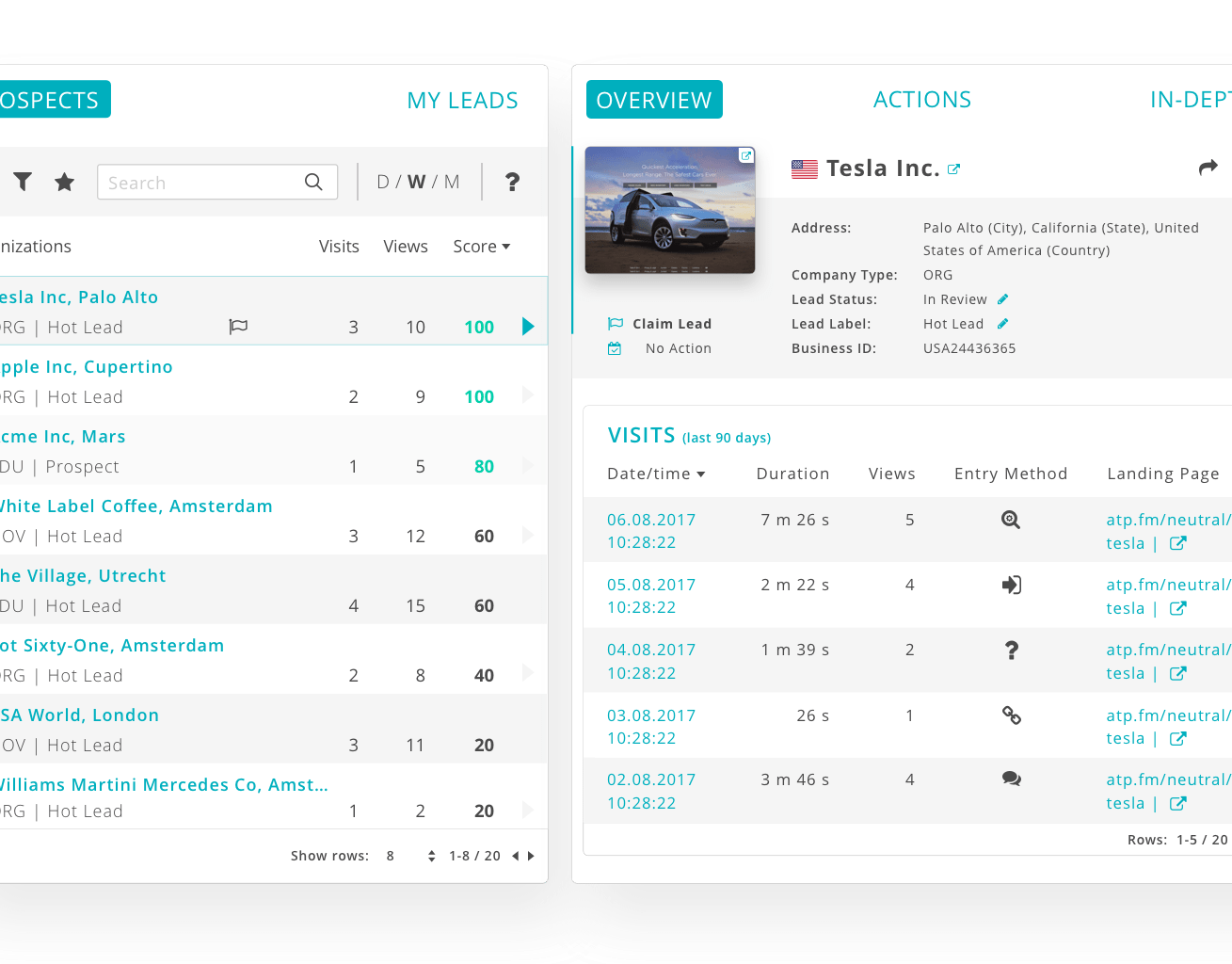Click chat bubble entry icon for 02.08.2017
1232x964 pixels.
point(1012,779)
